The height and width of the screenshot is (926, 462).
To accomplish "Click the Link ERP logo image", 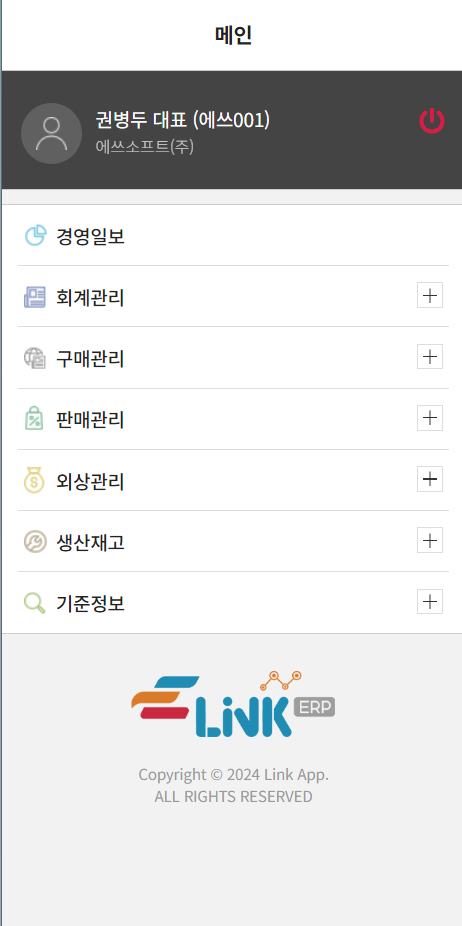I will pos(233,704).
